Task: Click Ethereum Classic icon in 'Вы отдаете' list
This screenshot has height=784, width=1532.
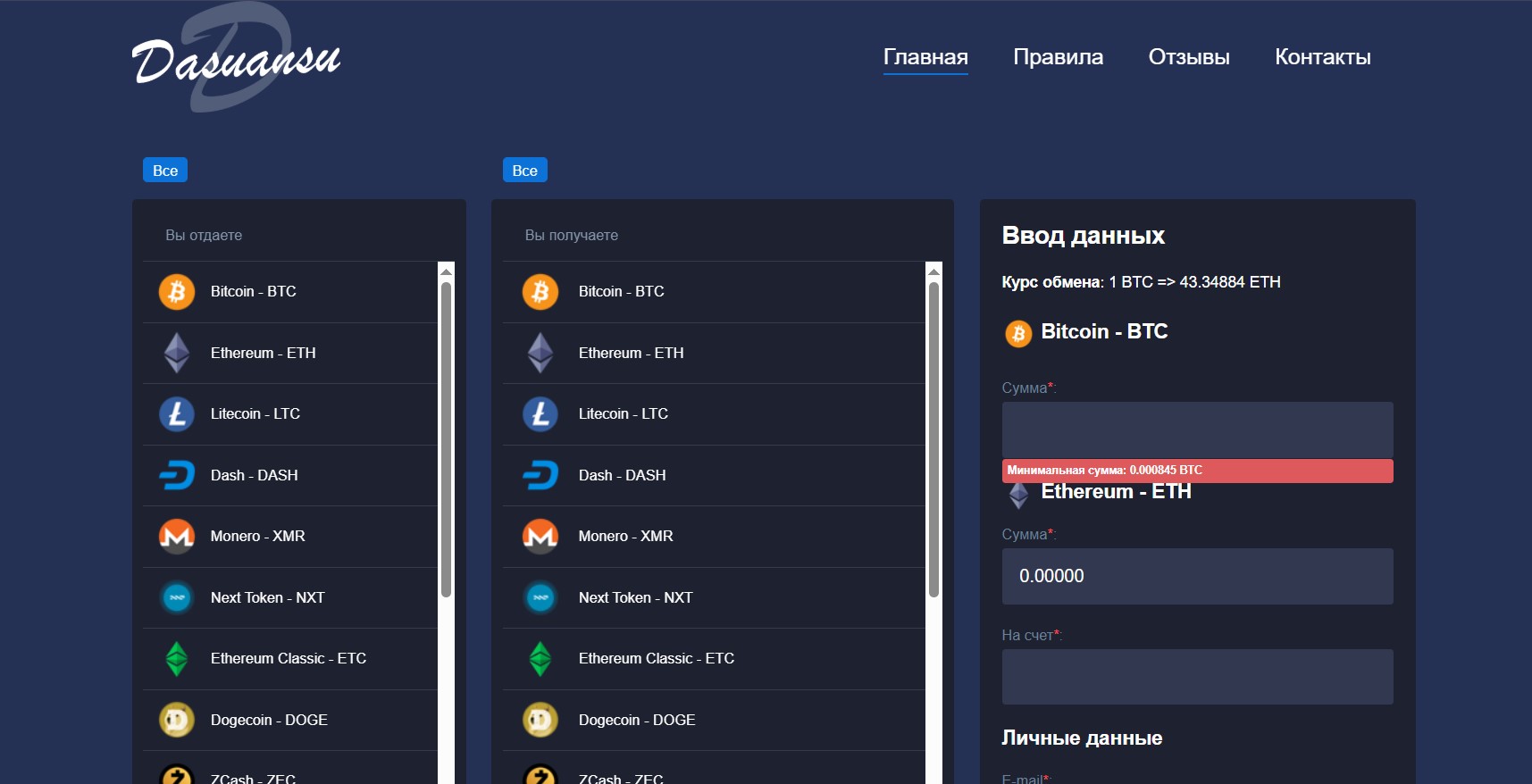Action: coord(177,659)
